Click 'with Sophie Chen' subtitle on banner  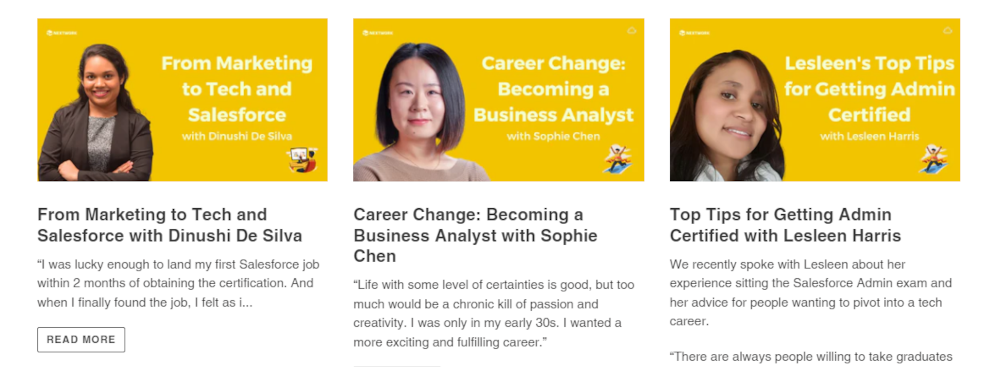click(x=553, y=136)
